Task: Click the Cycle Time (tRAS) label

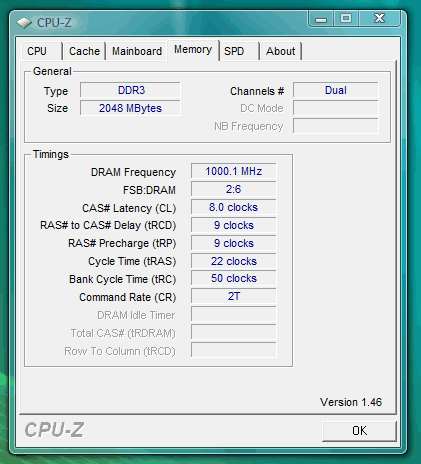Action: (132, 262)
